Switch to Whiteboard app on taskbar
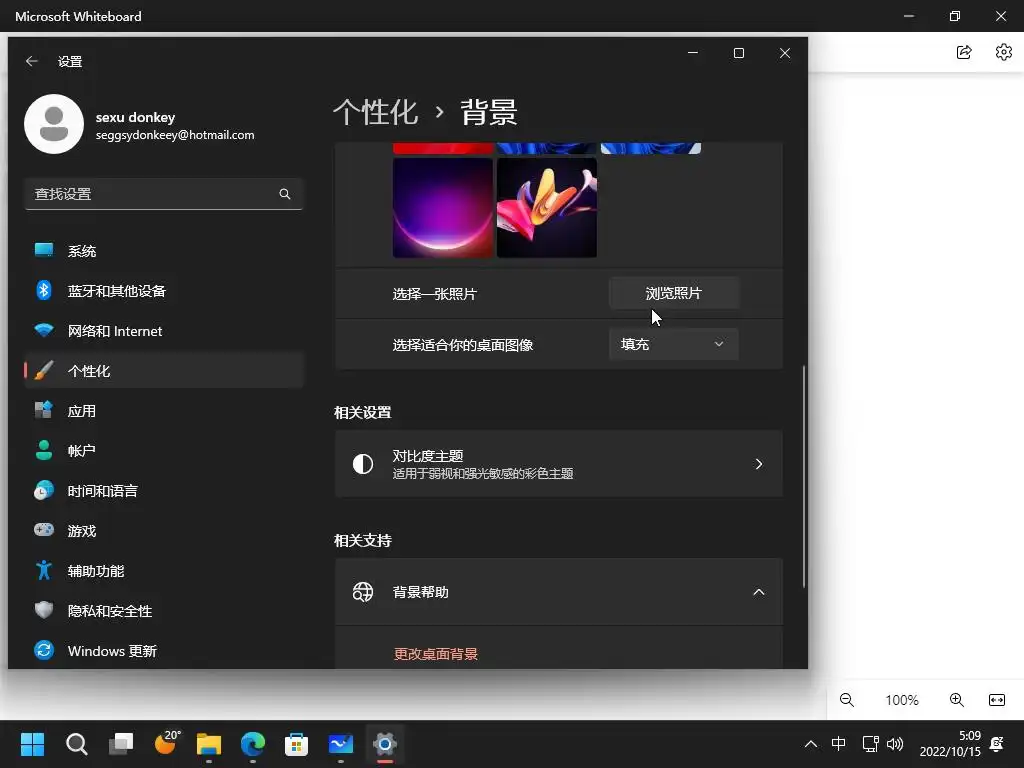Viewport: 1024px width, 768px height. 341,744
